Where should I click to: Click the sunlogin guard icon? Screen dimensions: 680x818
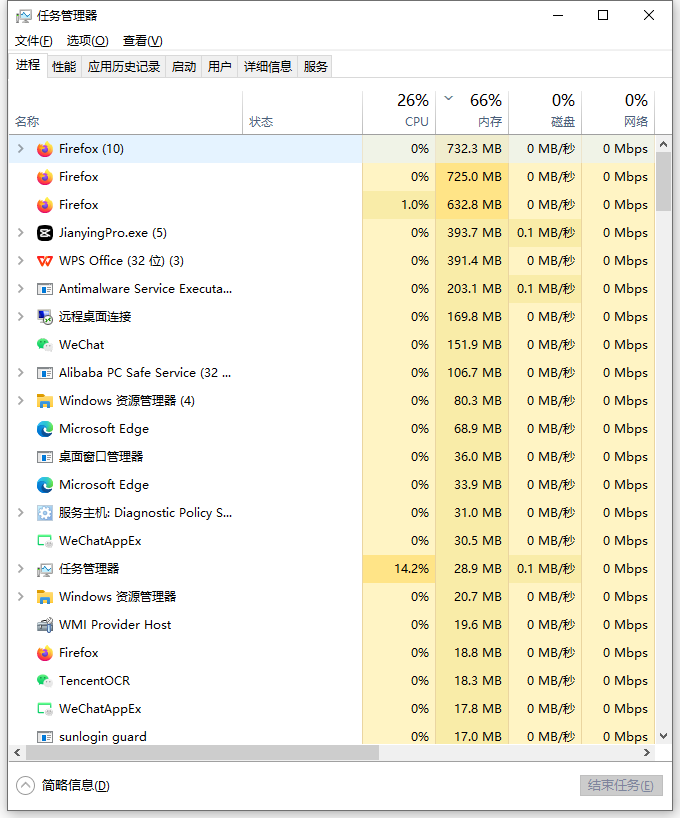45,737
